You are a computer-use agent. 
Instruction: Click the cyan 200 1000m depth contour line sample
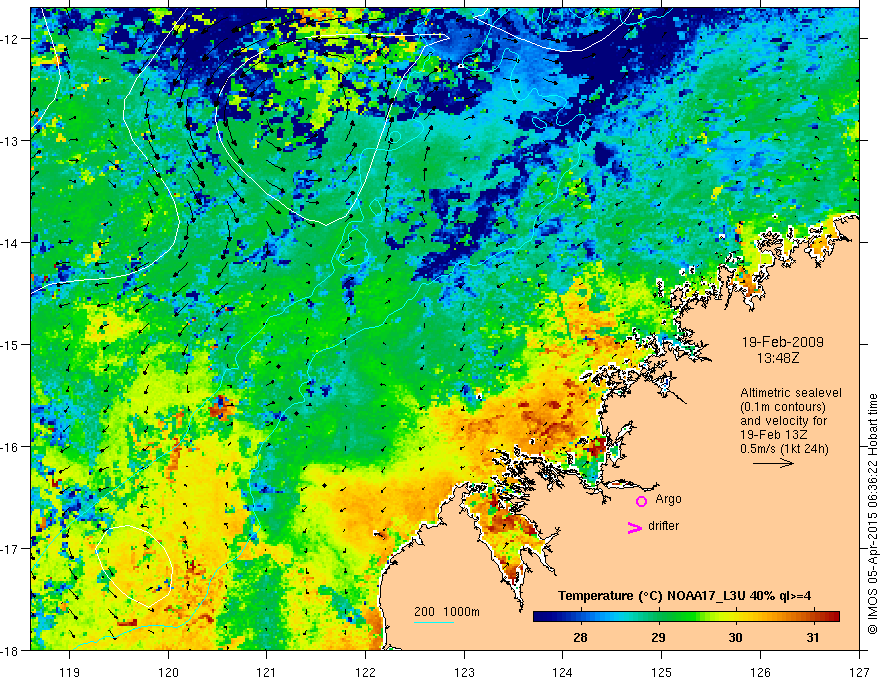[434, 622]
